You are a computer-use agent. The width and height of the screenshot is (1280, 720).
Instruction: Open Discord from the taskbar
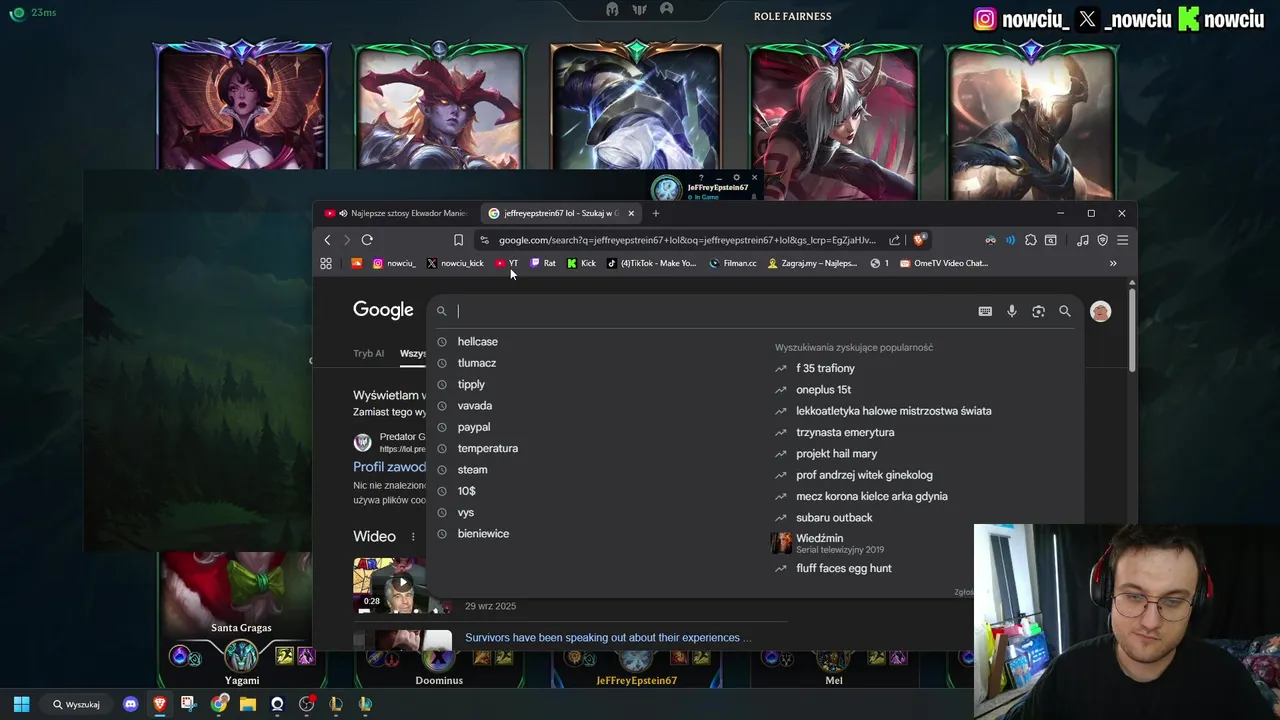[130, 704]
